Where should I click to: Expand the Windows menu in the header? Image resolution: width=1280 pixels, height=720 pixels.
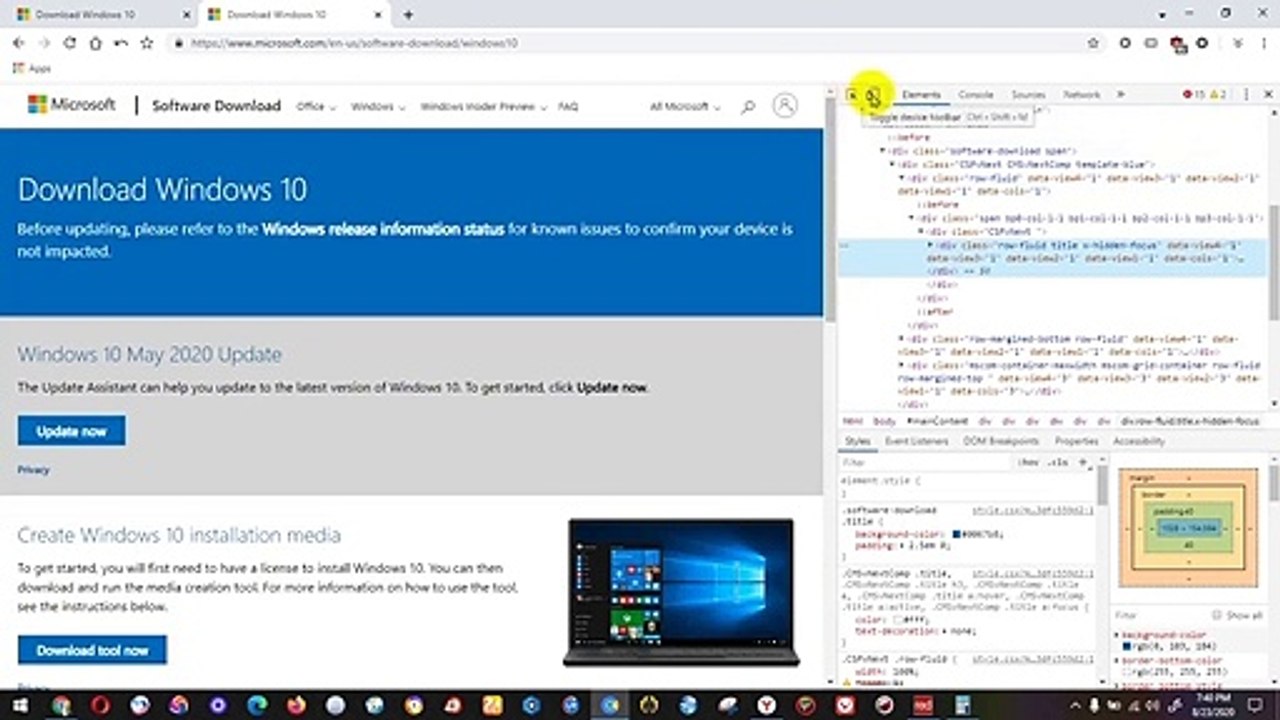[378, 107]
